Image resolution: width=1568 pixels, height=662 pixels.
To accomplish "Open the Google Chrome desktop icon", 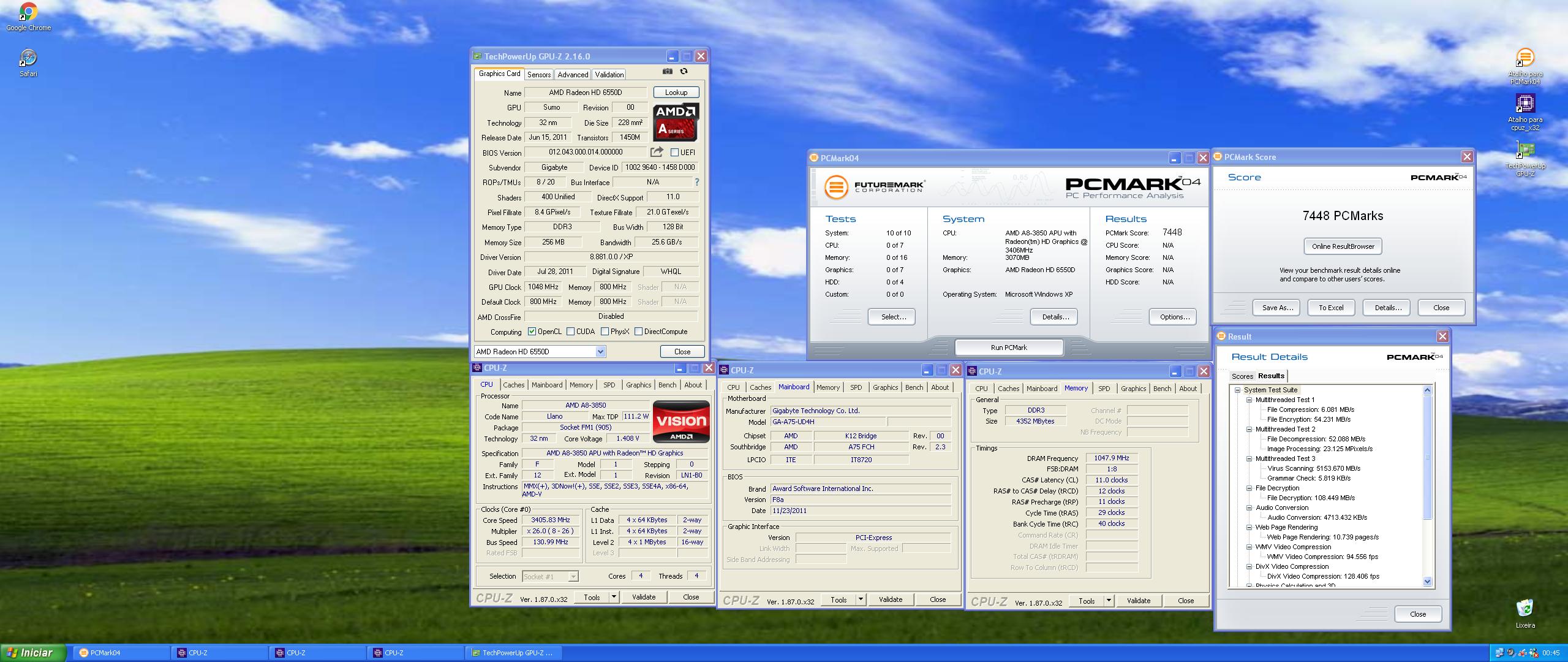I will click(x=28, y=16).
